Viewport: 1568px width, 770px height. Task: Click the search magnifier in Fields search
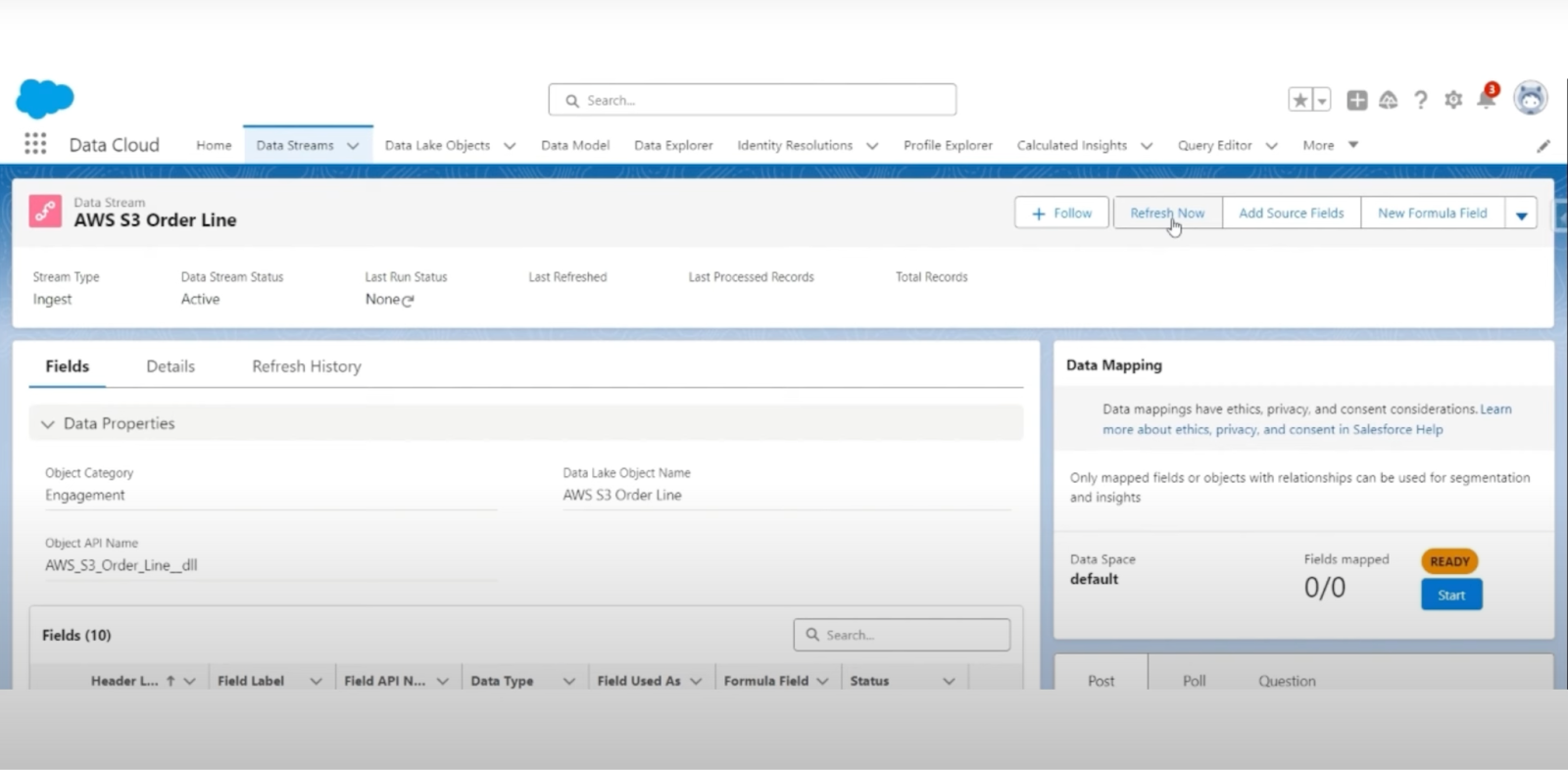812,635
